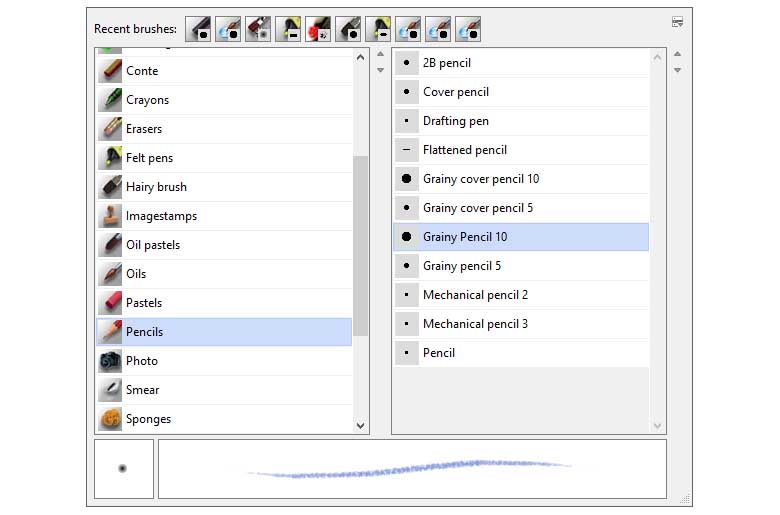Select the Hairy brush category icon
This screenshot has height=515, width=780.
[110, 187]
